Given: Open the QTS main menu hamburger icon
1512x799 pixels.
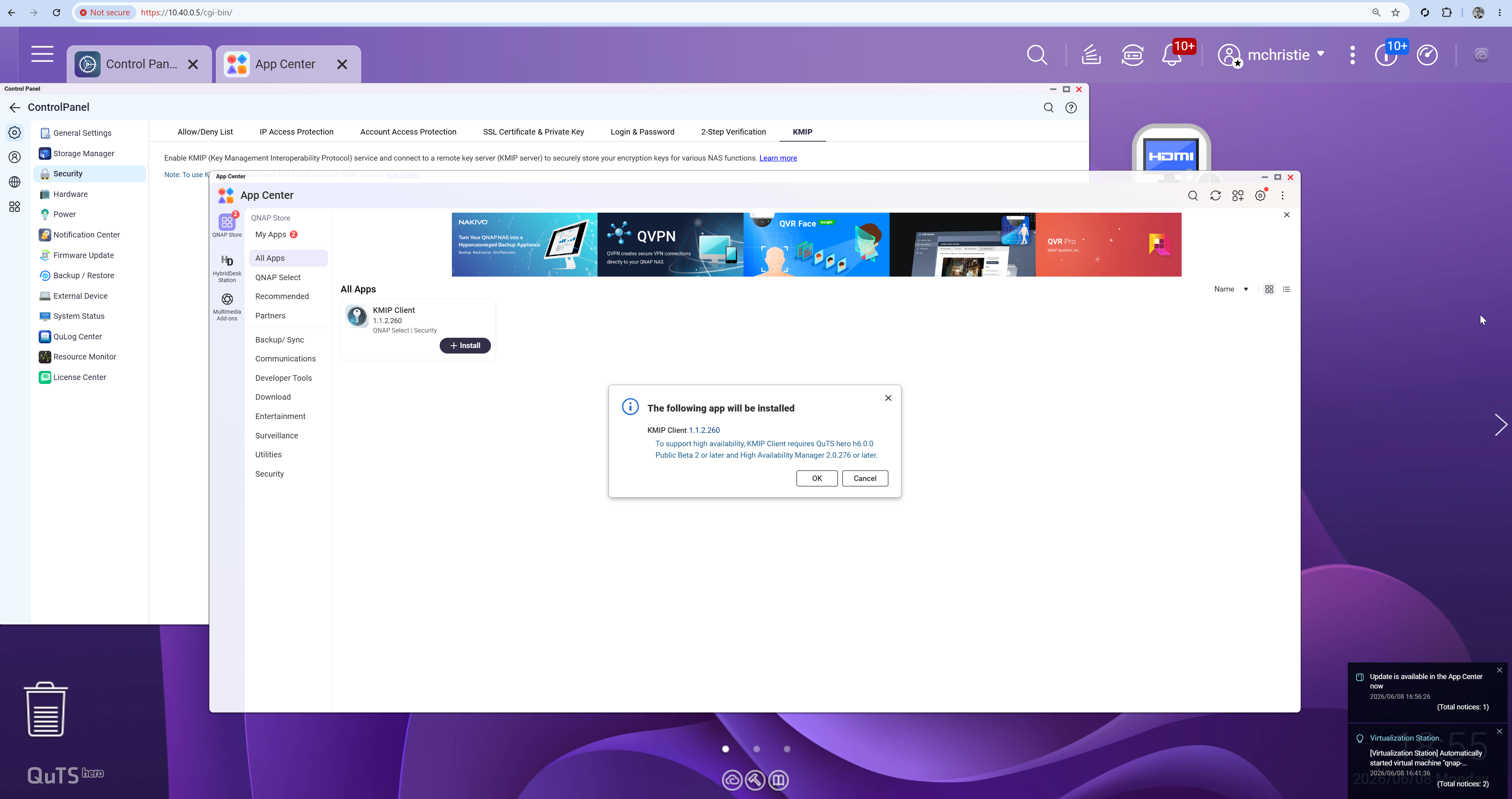Looking at the screenshot, I should 42,54.
